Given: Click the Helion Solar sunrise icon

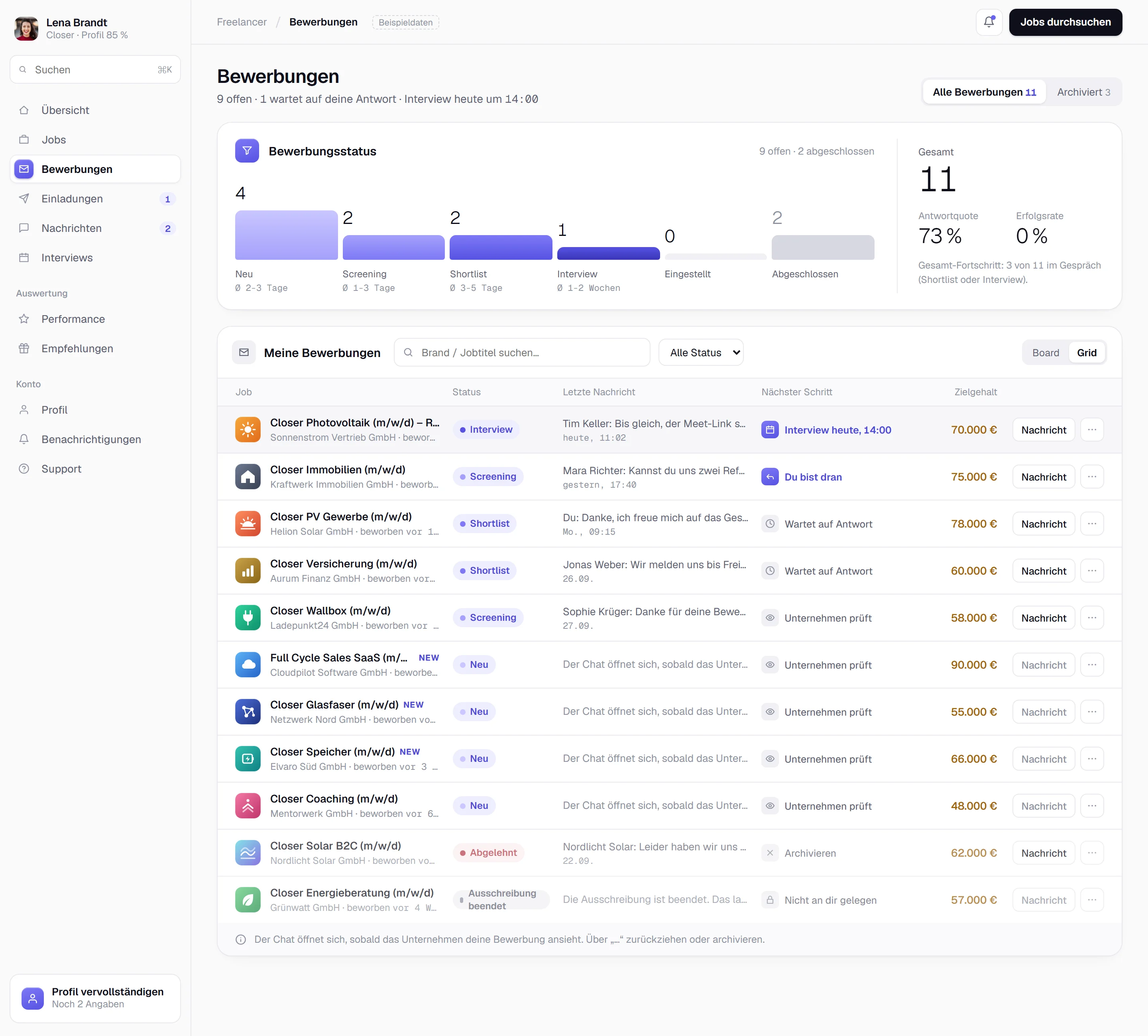Looking at the screenshot, I should tap(248, 524).
